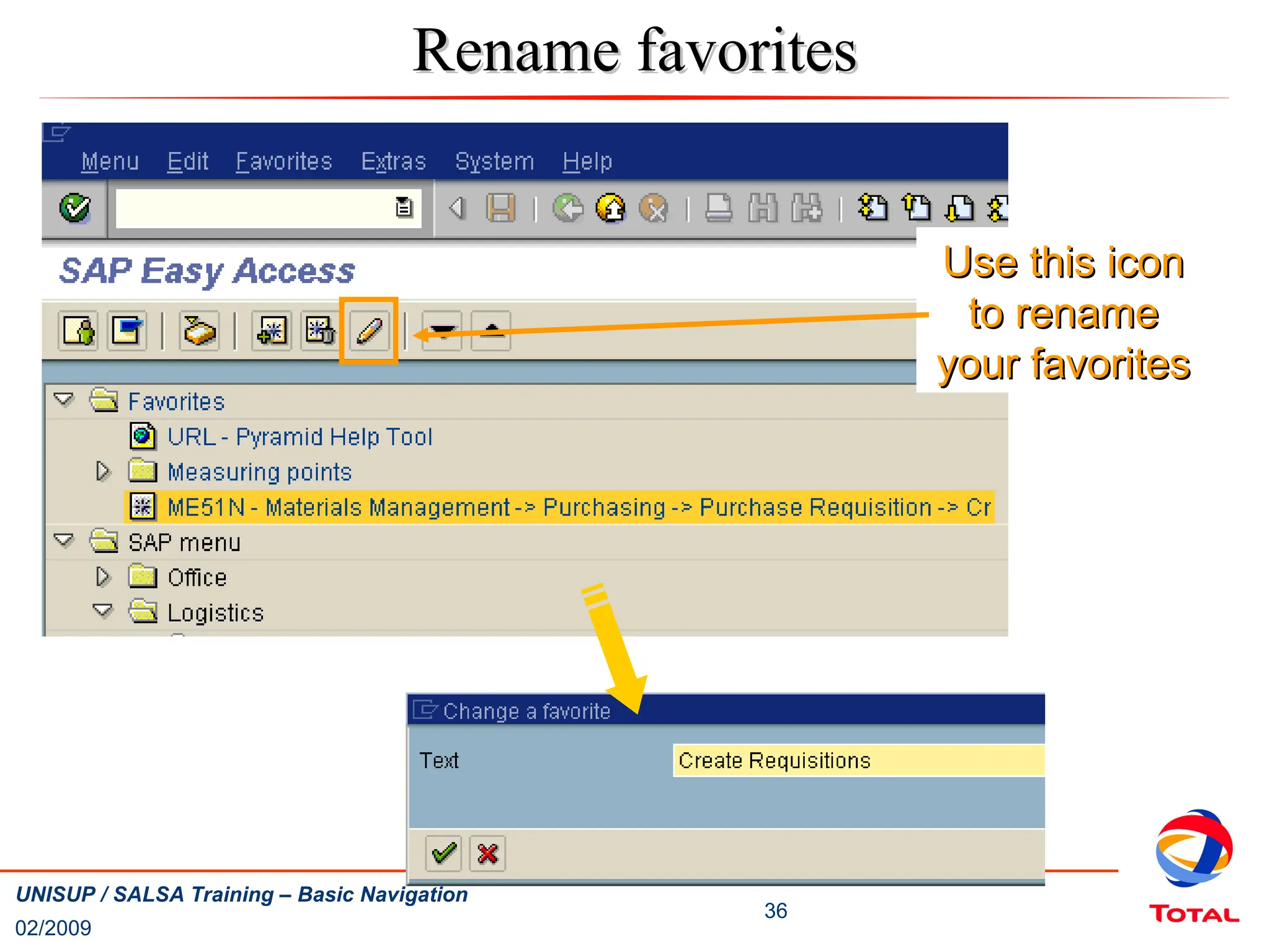Click the Text field with Create Requisitions
Image resolution: width=1270 pixels, height=952 pixels.
point(859,760)
